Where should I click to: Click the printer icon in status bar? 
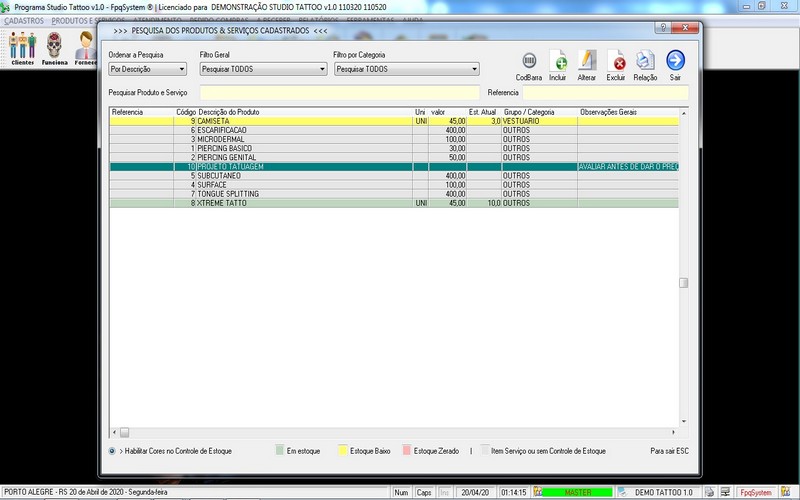click(x=710, y=492)
